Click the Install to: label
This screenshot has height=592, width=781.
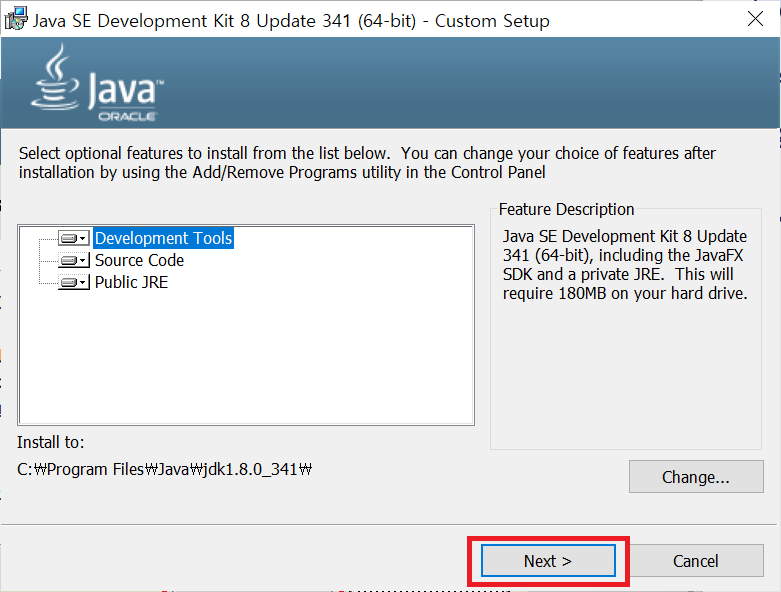50,442
